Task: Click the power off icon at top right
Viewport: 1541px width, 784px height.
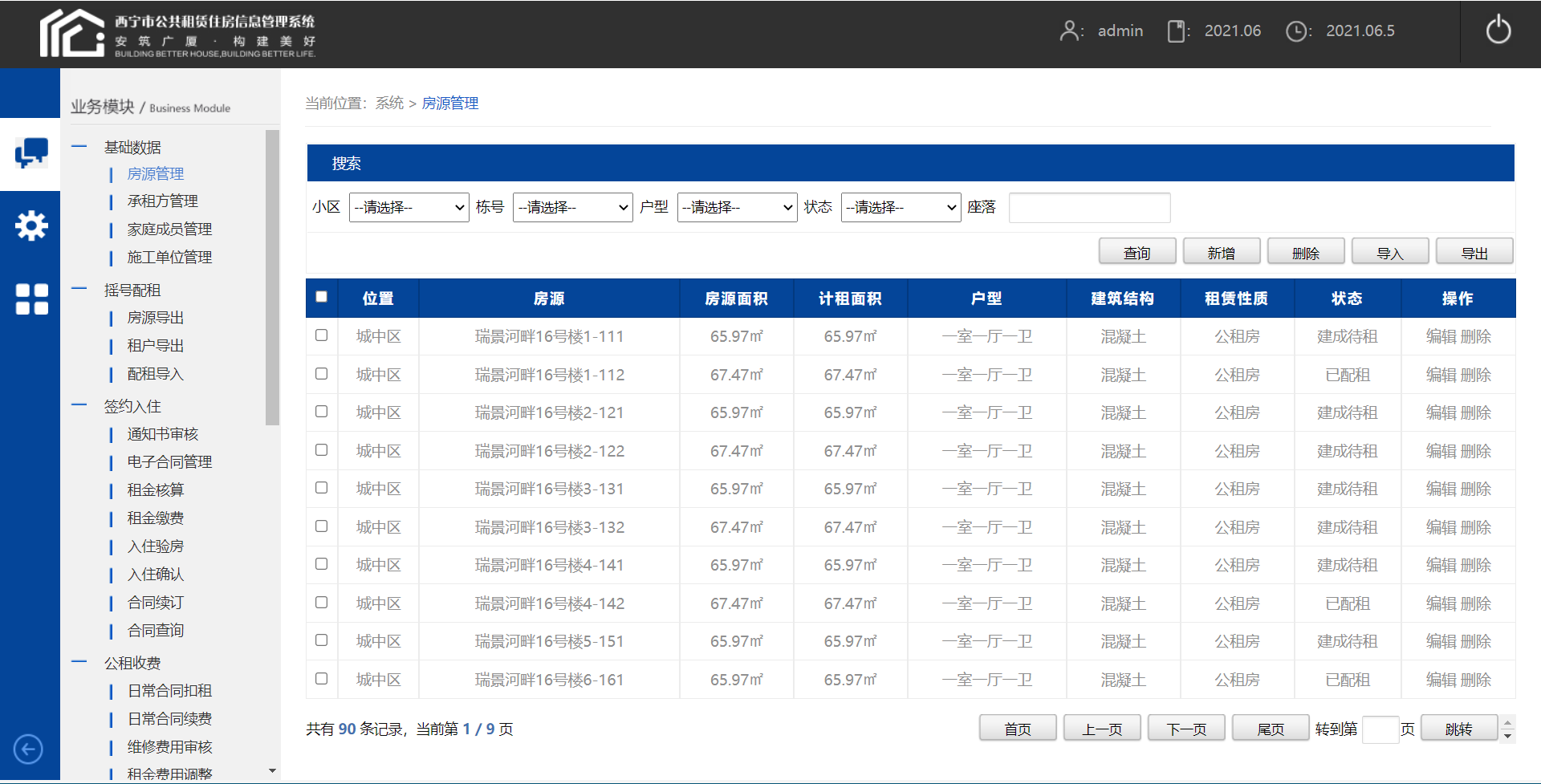Action: (x=1499, y=30)
